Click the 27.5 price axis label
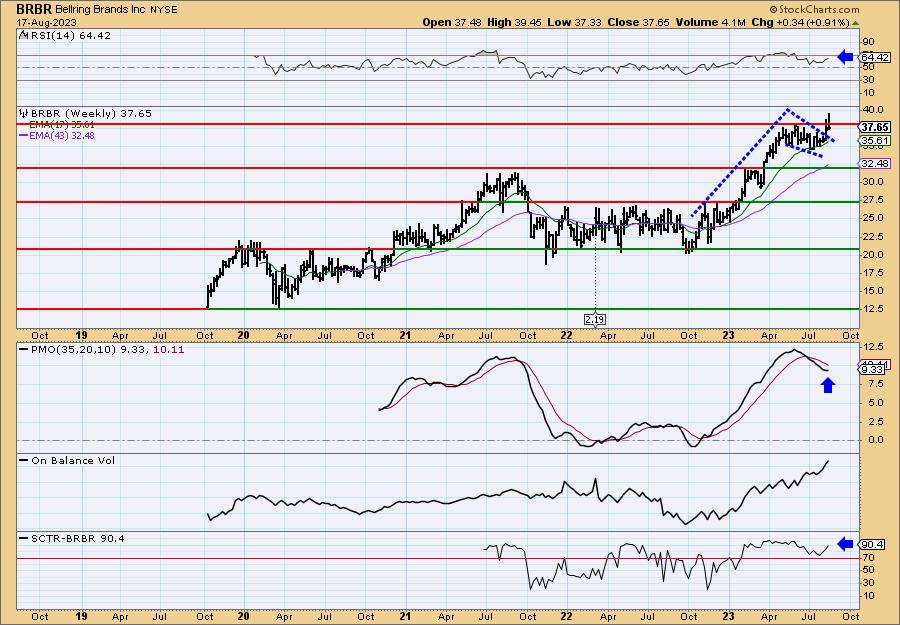 click(872, 200)
